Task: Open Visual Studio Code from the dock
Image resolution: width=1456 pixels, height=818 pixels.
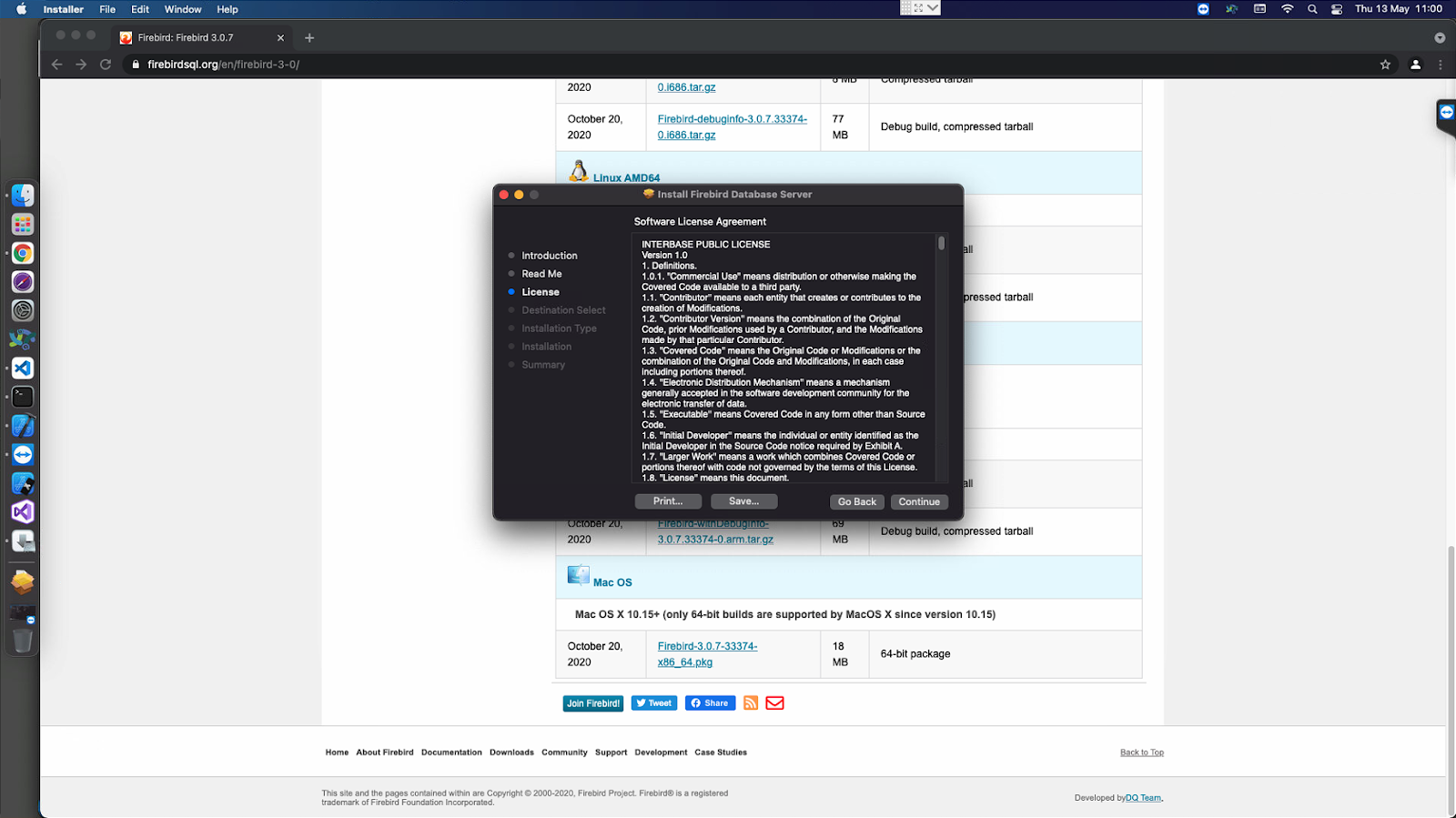Action: (x=23, y=369)
